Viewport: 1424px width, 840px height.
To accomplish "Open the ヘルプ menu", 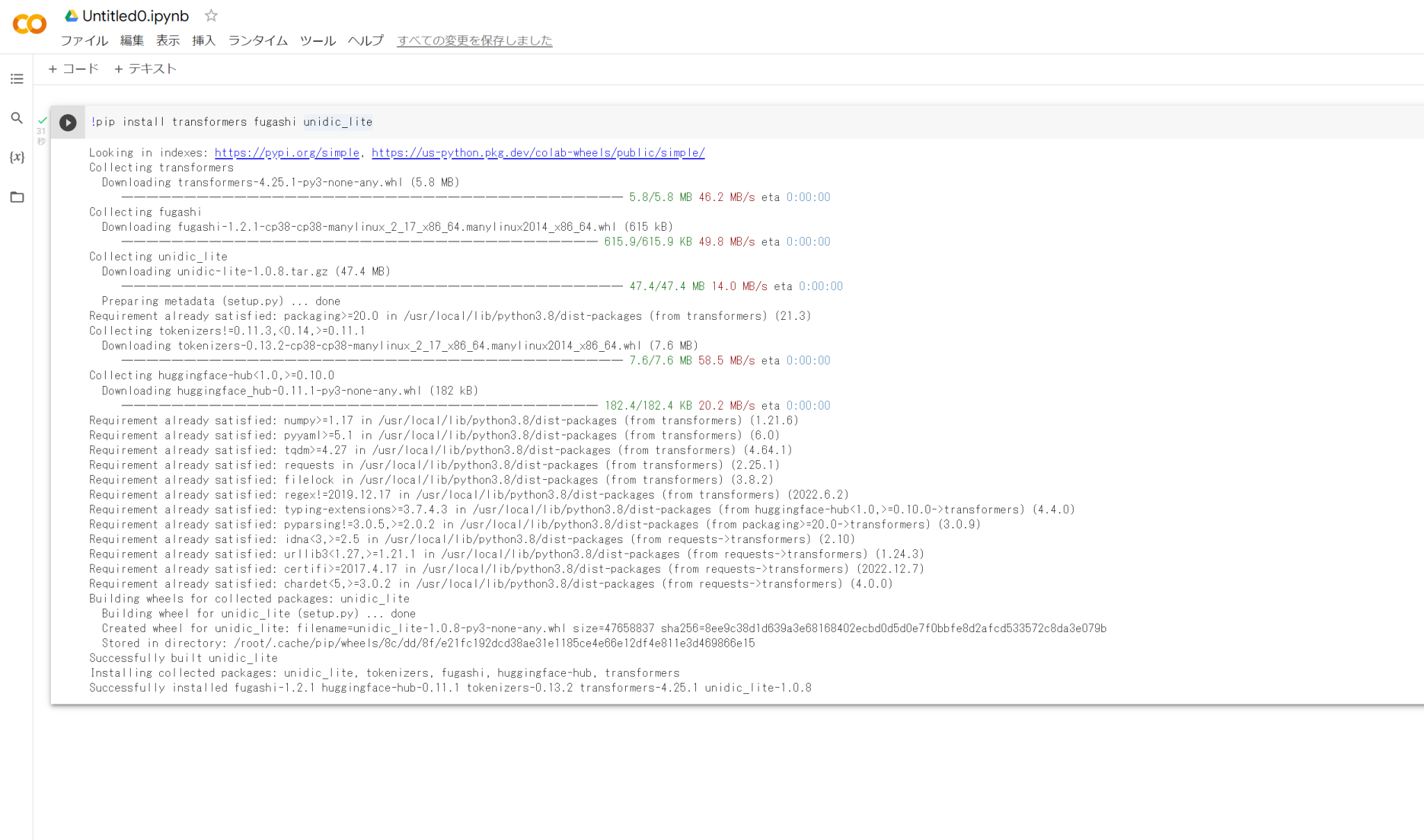I will [x=365, y=40].
